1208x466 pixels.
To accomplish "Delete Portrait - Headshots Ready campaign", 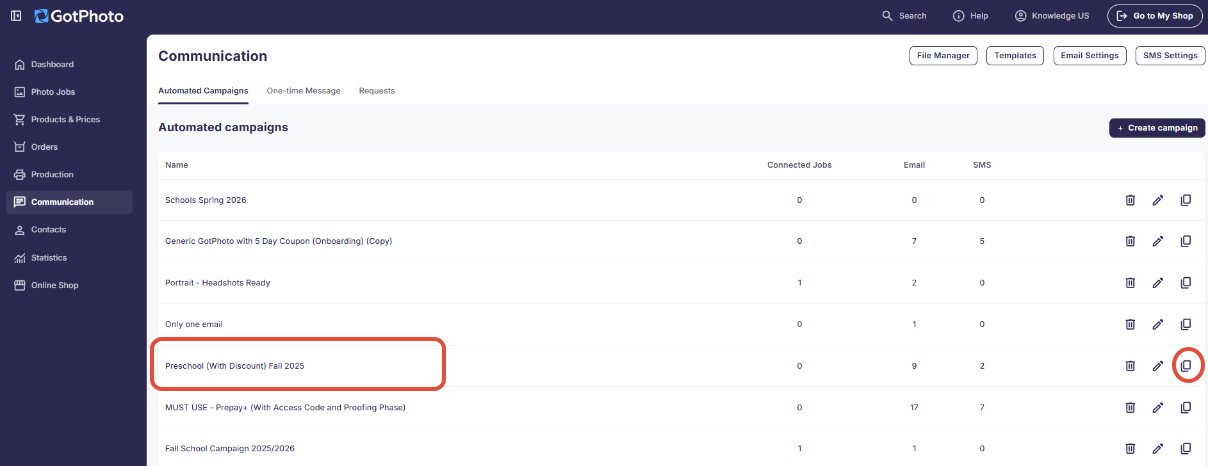I will tap(1130, 283).
